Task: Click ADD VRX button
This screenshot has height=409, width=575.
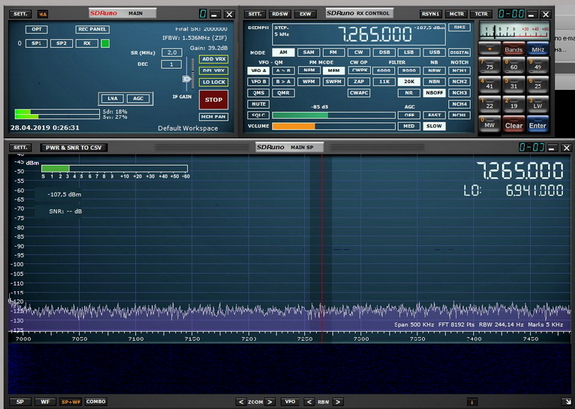Action: pos(214,59)
